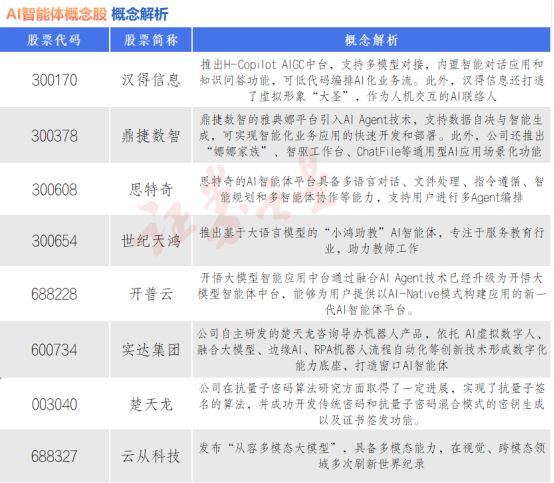Select the '股票简称' column header
This screenshot has width=554, height=483.
151,40
